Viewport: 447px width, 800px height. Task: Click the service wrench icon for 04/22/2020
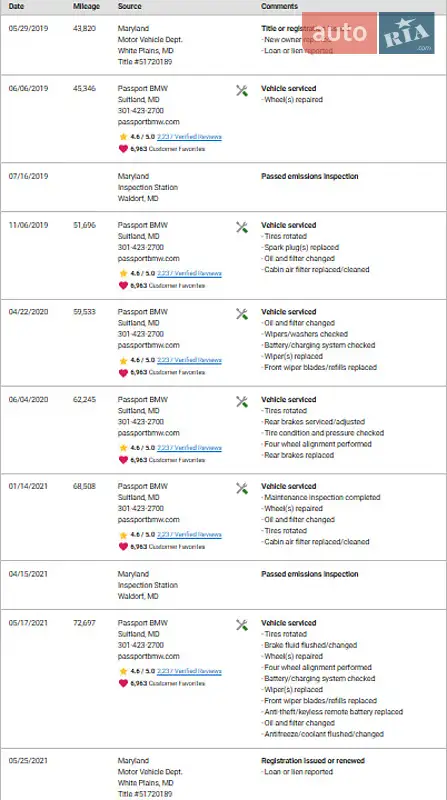tap(242, 314)
